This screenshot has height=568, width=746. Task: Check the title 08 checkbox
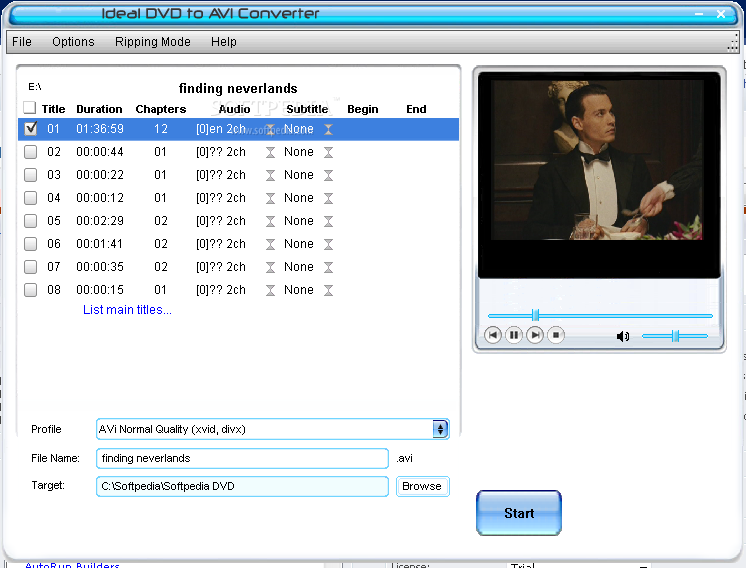click(x=30, y=290)
